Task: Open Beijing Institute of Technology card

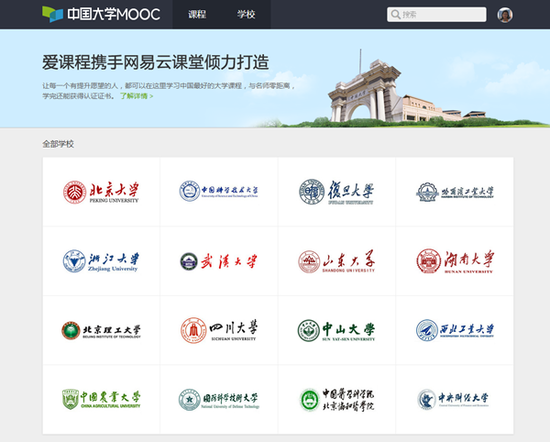Action: point(101,330)
